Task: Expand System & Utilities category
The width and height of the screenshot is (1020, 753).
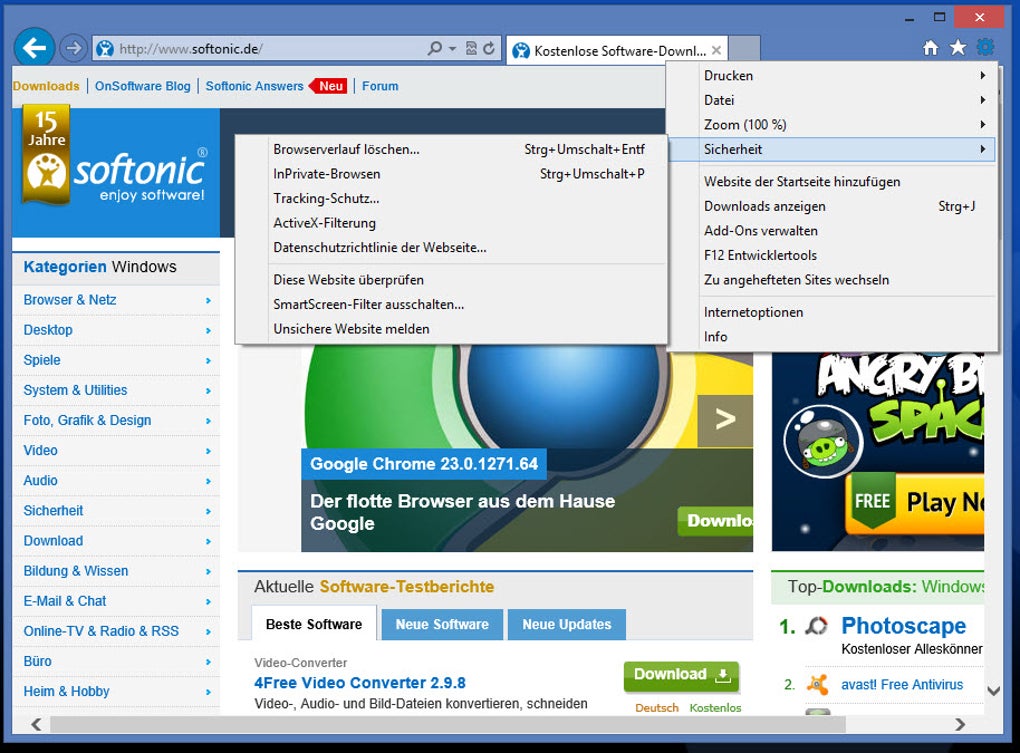Action: tap(116, 391)
